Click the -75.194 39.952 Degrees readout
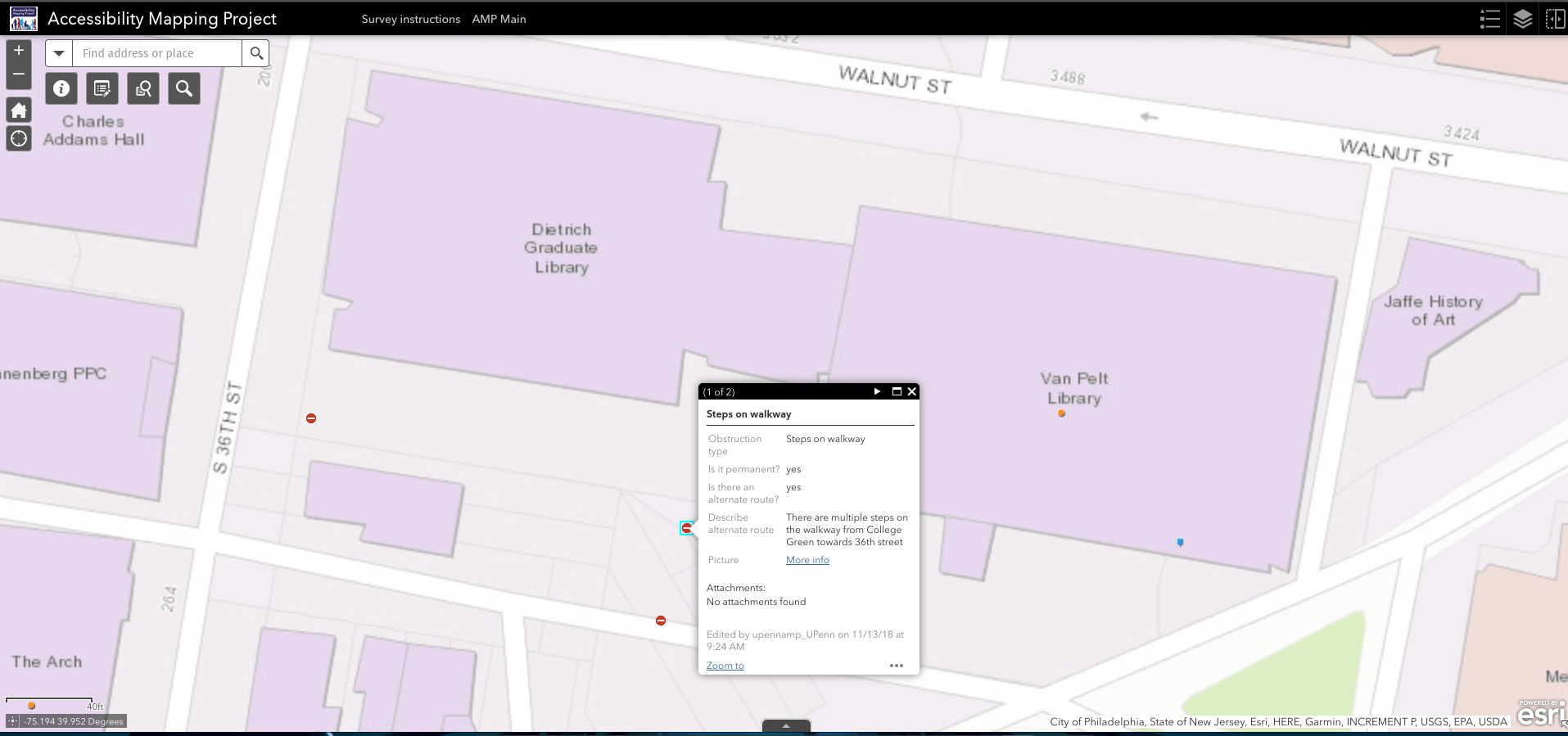Viewport: 1568px width, 736px height. pos(74,721)
